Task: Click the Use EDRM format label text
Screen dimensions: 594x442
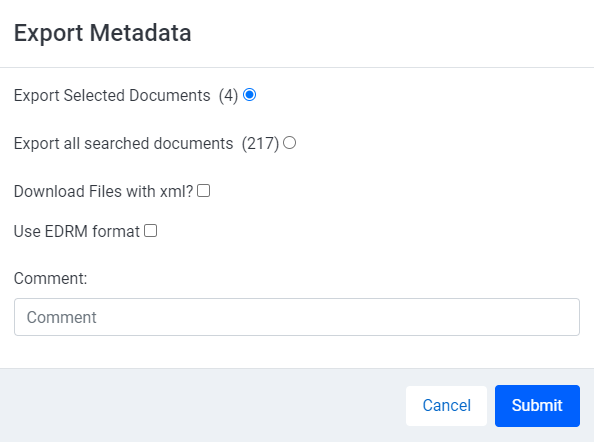Action: [77, 231]
